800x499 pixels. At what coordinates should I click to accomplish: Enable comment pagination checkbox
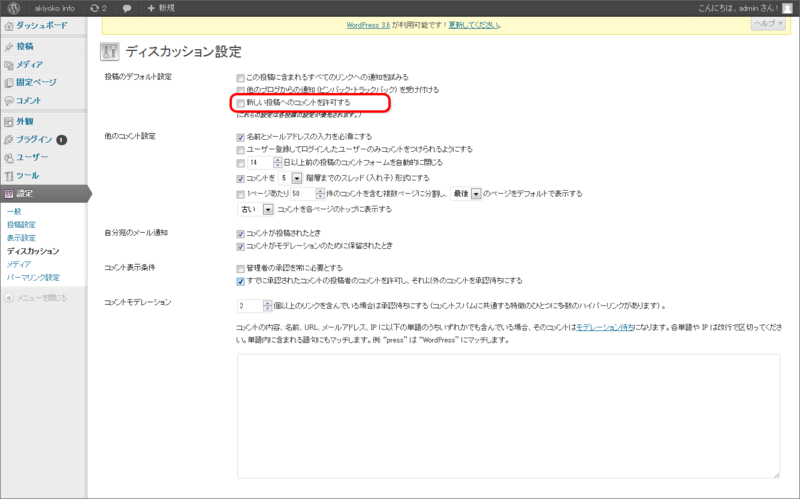click(x=240, y=194)
